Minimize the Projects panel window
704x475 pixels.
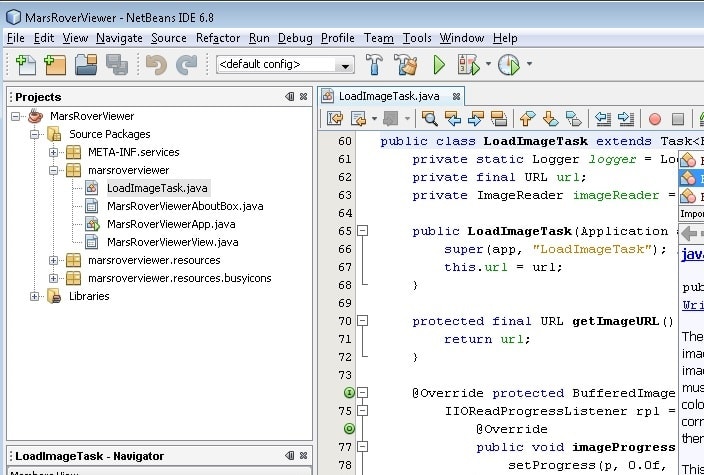pos(288,97)
